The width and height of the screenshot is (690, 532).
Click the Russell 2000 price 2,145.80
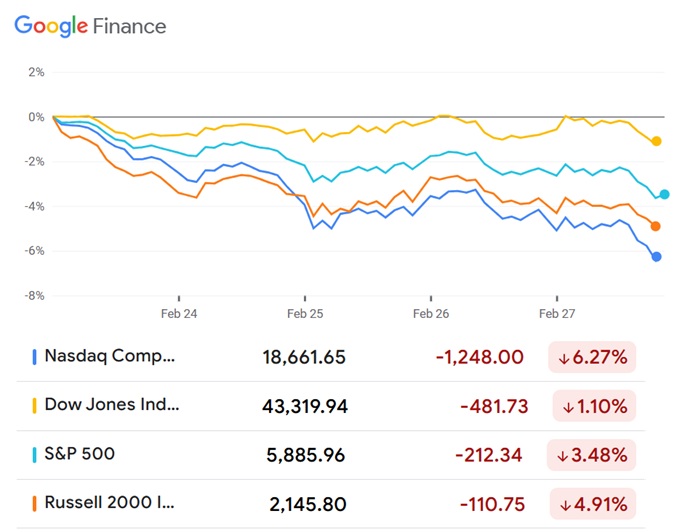[x=307, y=503]
